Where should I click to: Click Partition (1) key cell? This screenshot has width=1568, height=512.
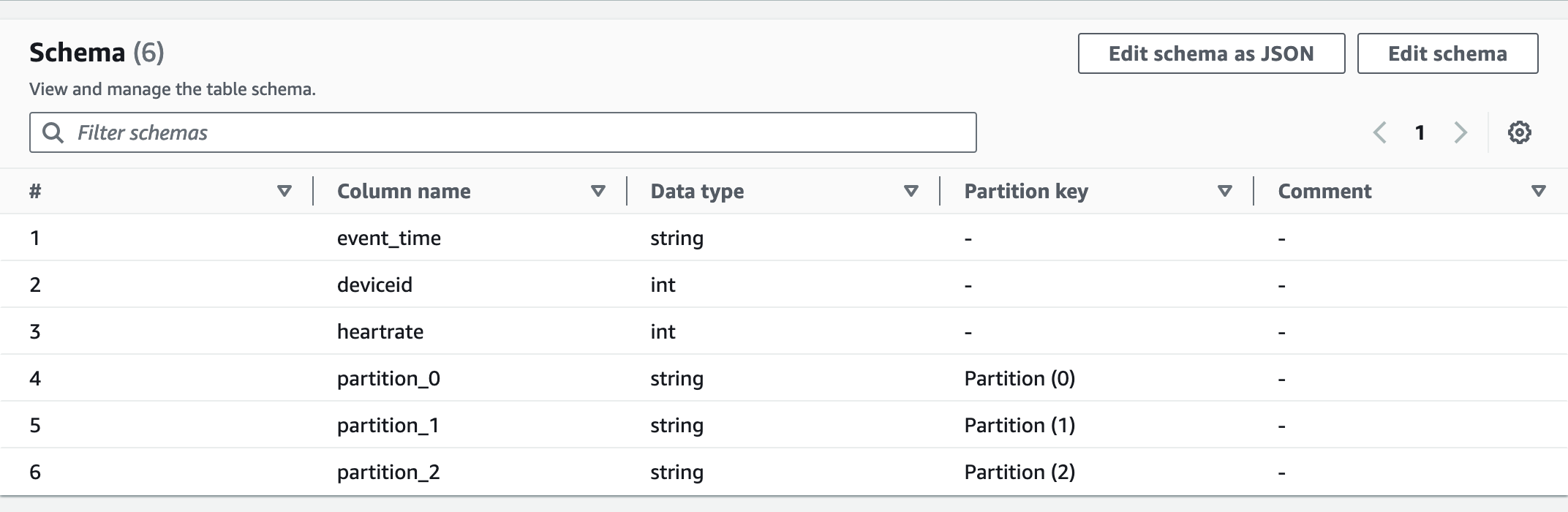click(1019, 425)
